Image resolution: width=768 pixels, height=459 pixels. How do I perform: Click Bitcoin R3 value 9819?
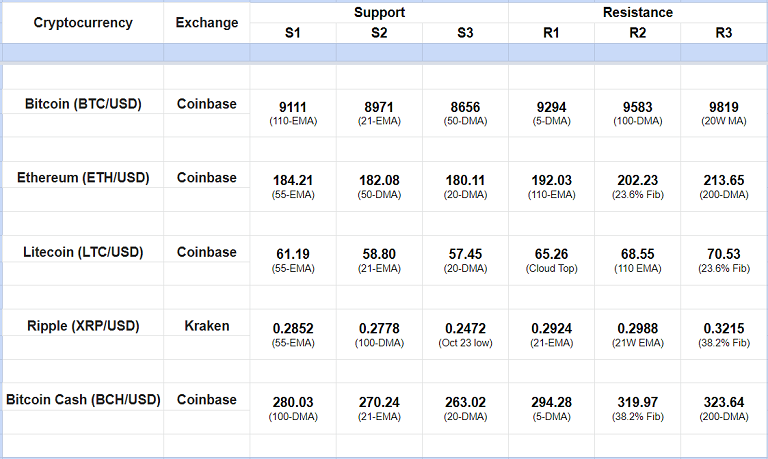(x=724, y=104)
